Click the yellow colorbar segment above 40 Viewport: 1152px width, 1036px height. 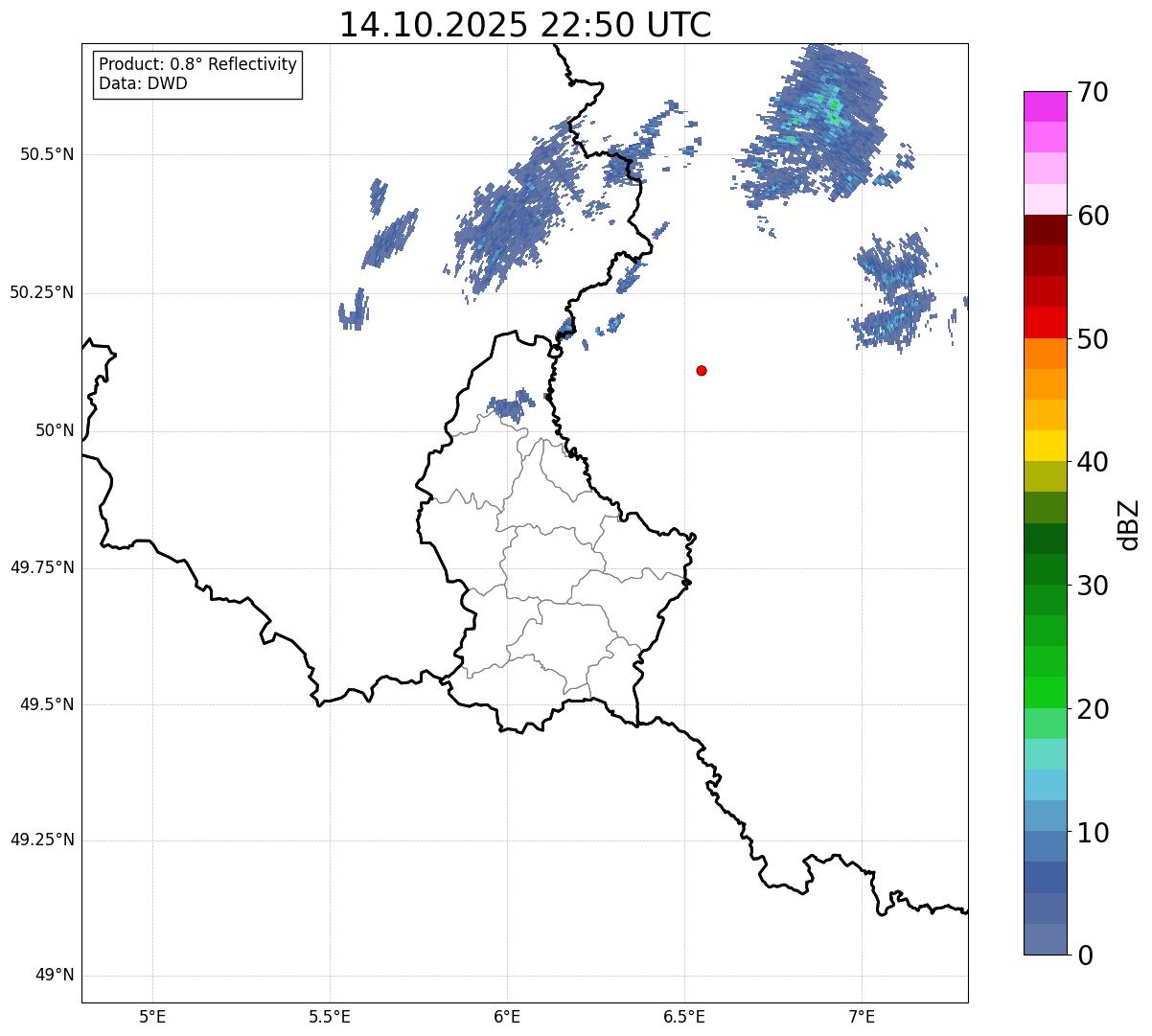(x=1045, y=446)
